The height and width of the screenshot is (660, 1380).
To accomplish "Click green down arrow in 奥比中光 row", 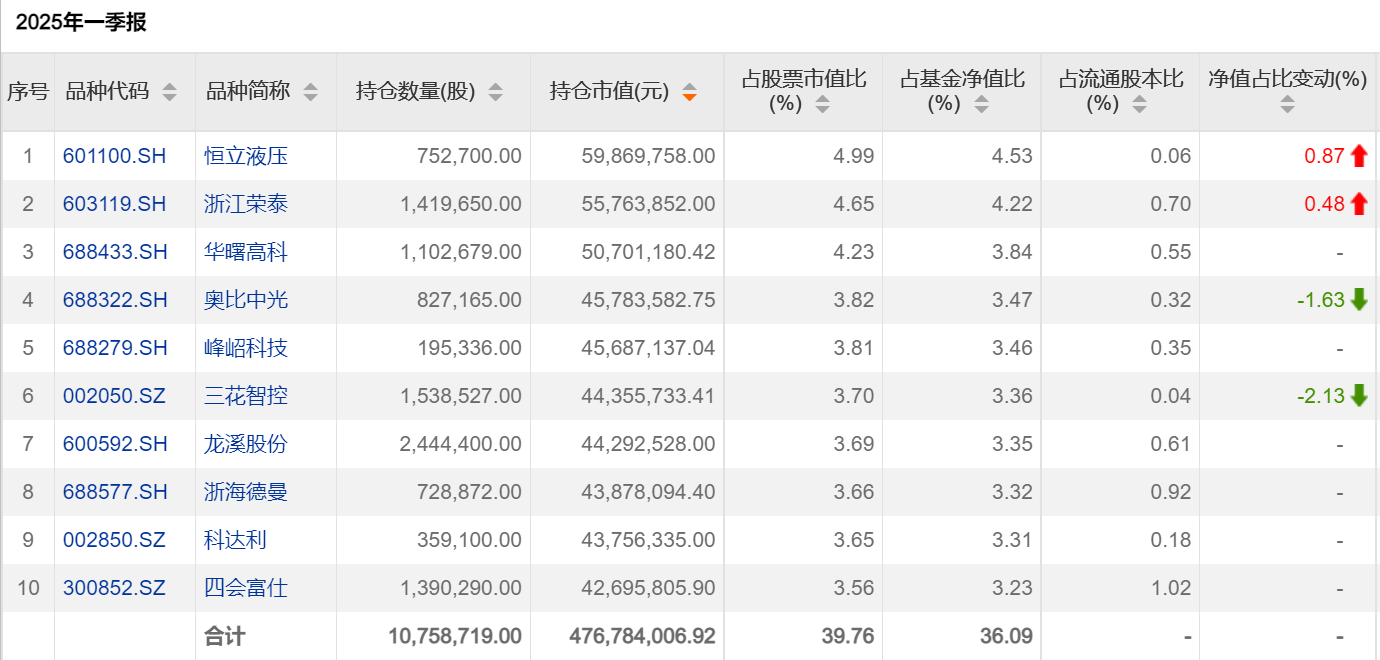I will 1358,300.
